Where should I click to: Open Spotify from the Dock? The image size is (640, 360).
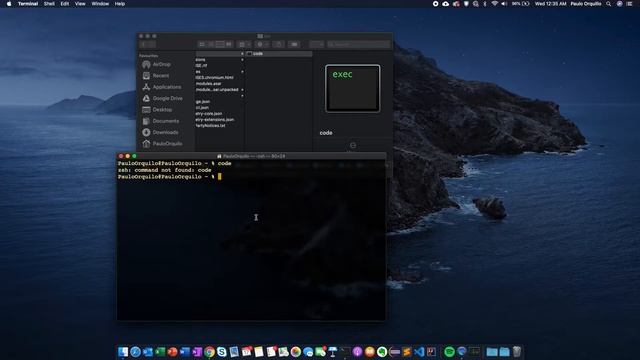pos(449,352)
